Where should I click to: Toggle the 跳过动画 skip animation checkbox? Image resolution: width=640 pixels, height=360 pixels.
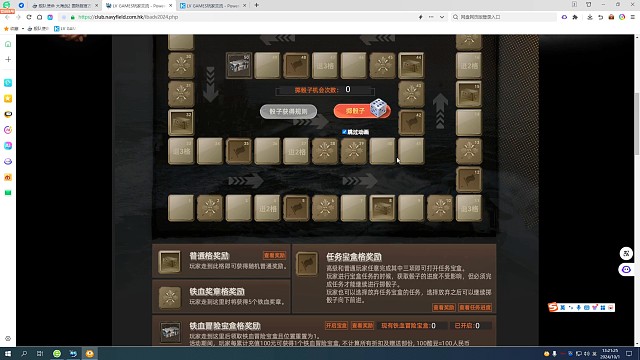click(x=344, y=132)
